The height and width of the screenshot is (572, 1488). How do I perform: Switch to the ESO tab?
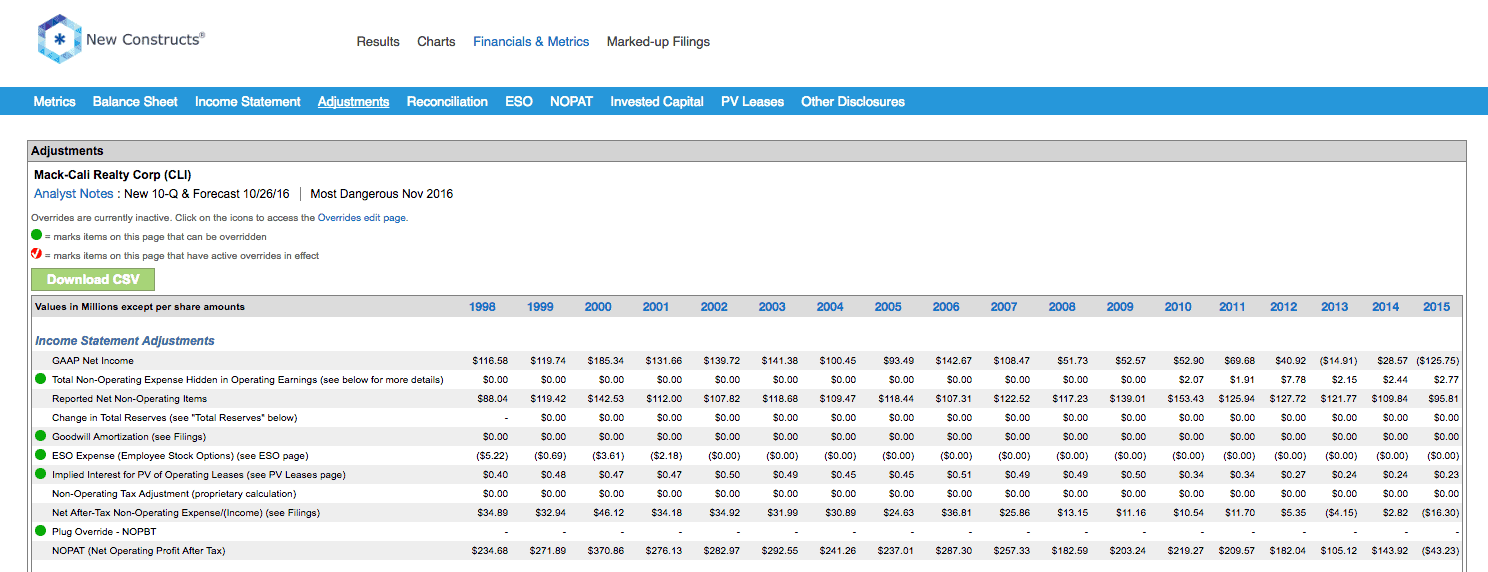519,101
